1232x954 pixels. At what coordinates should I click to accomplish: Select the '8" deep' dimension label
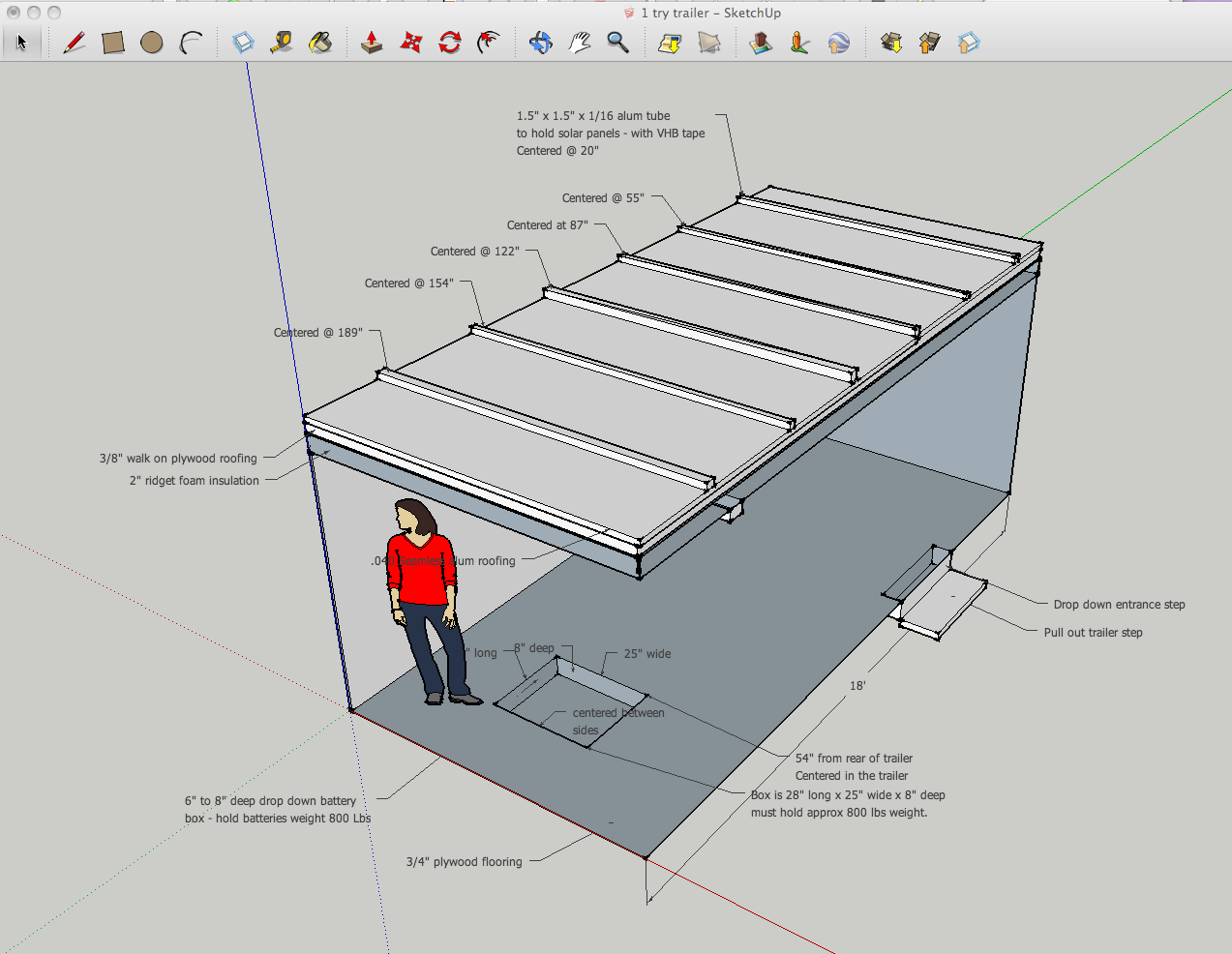[x=534, y=648]
